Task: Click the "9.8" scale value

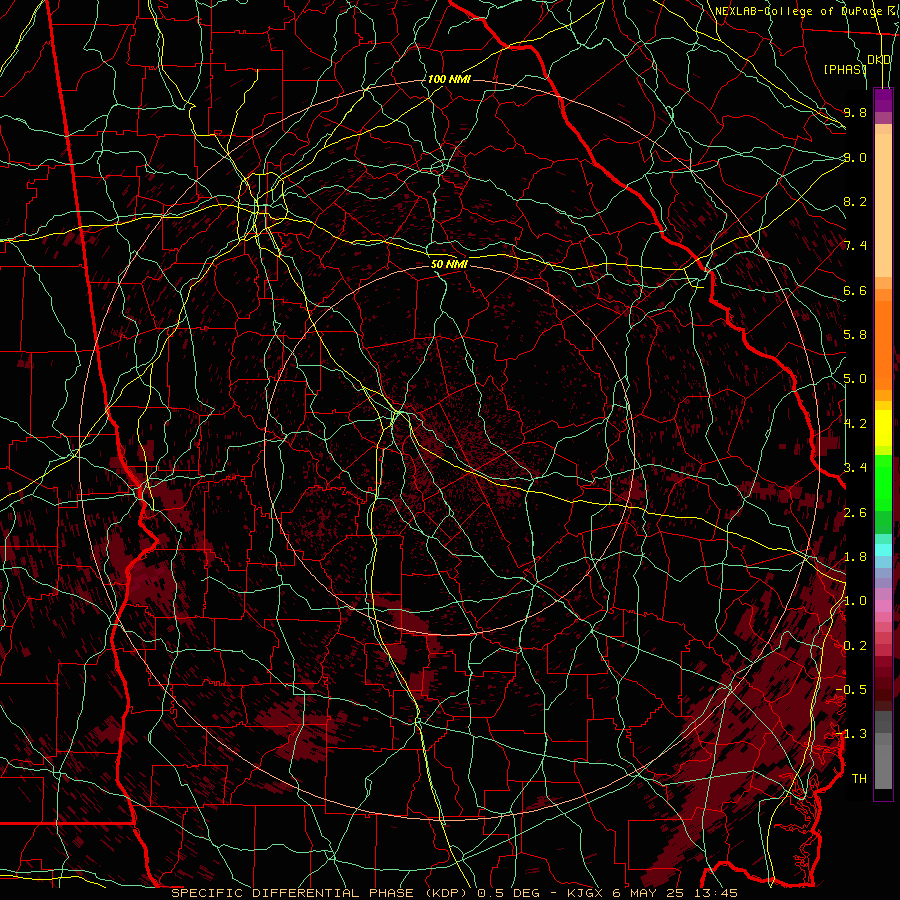Action: [x=855, y=112]
